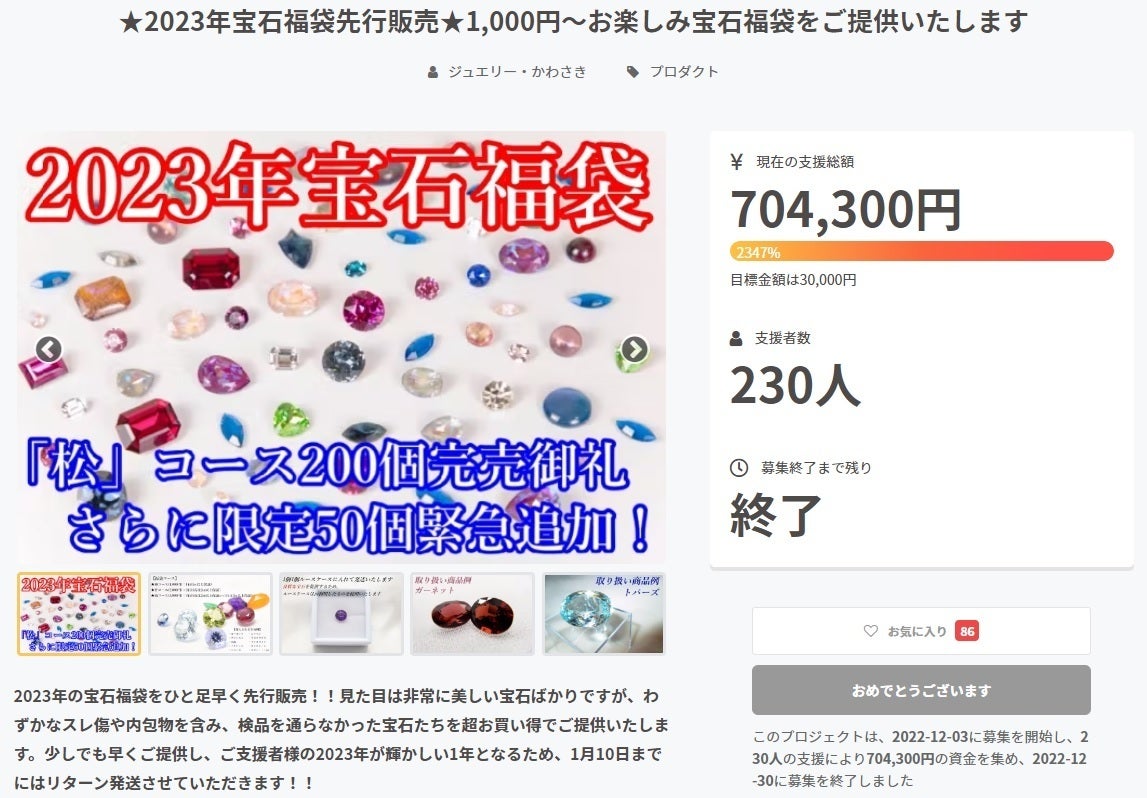1147x798 pixels.
Task: Click the main 2023年宝石福袋 slideshow image
Action: click(x=342, y=348)
